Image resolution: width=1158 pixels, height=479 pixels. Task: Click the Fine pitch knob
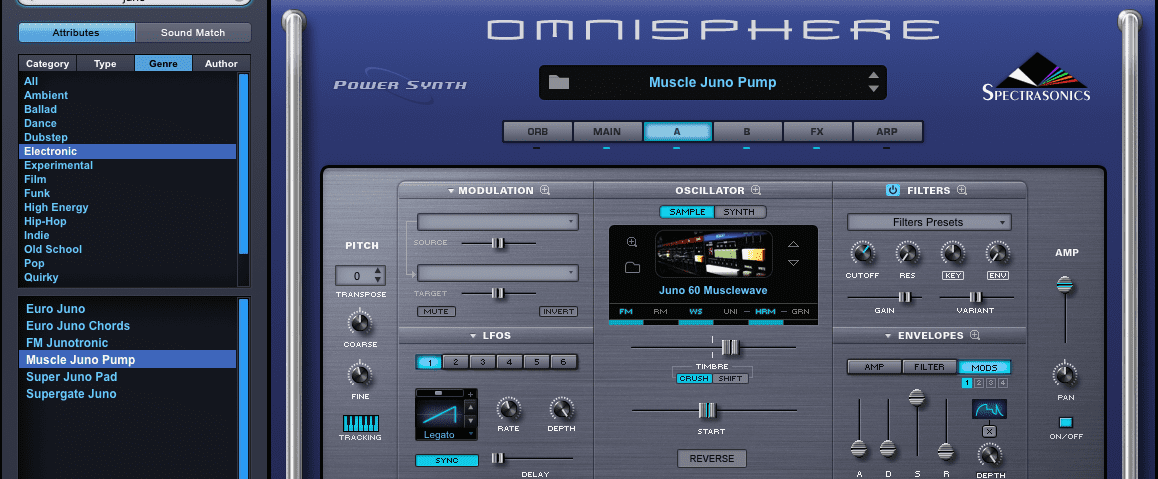(360, 375)
